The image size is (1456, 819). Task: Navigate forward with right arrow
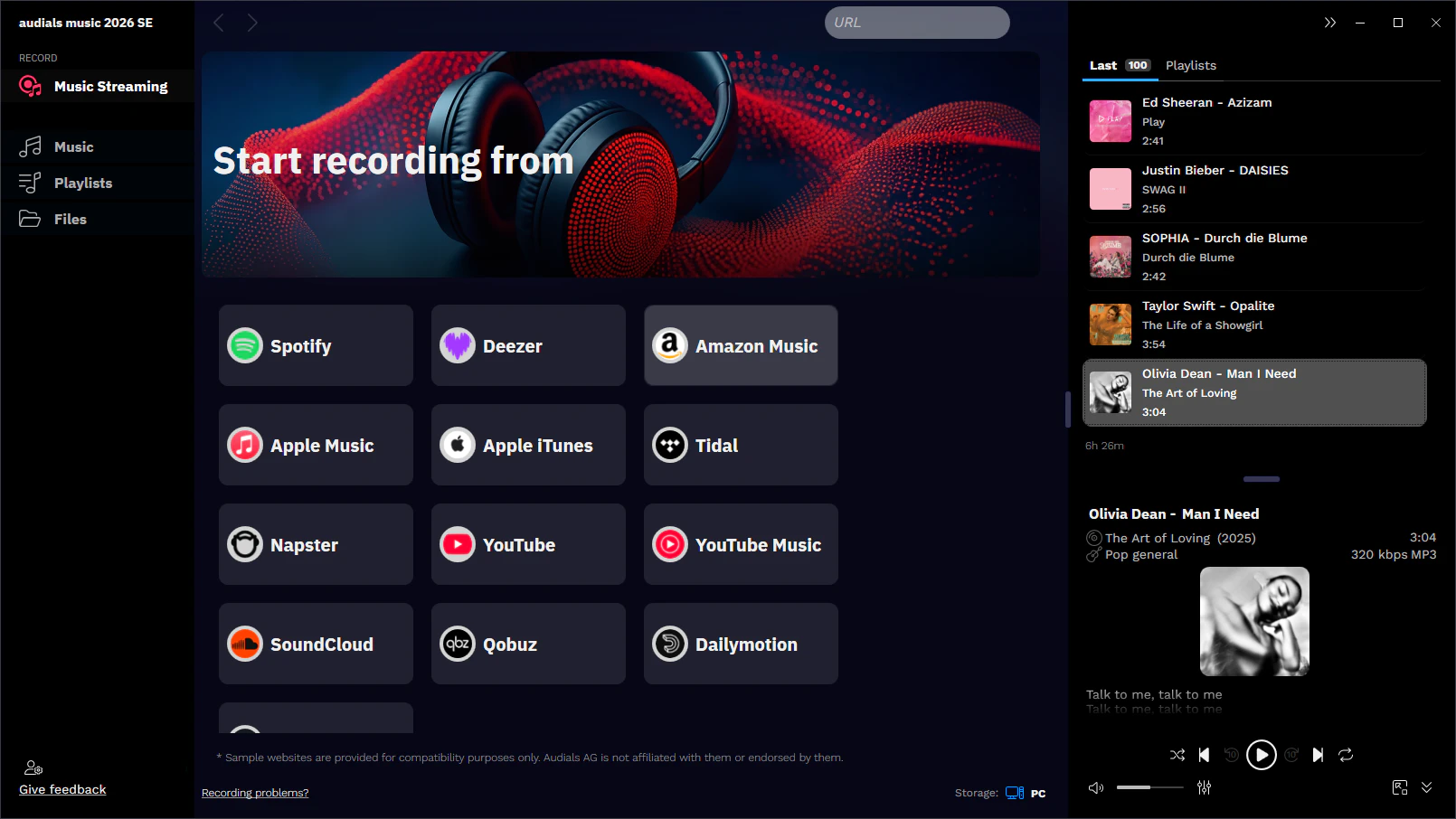pos(252,23)
